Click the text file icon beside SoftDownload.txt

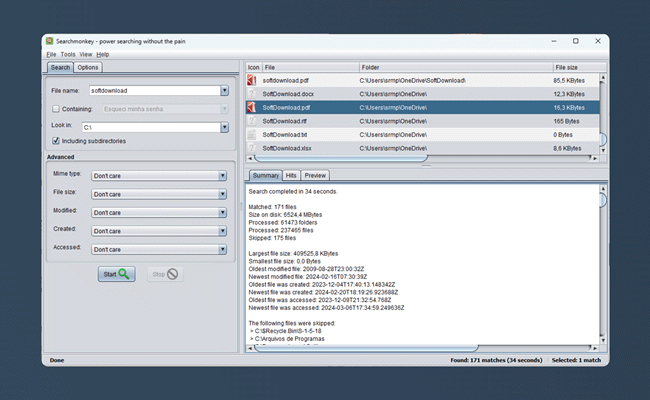[252, 135]
